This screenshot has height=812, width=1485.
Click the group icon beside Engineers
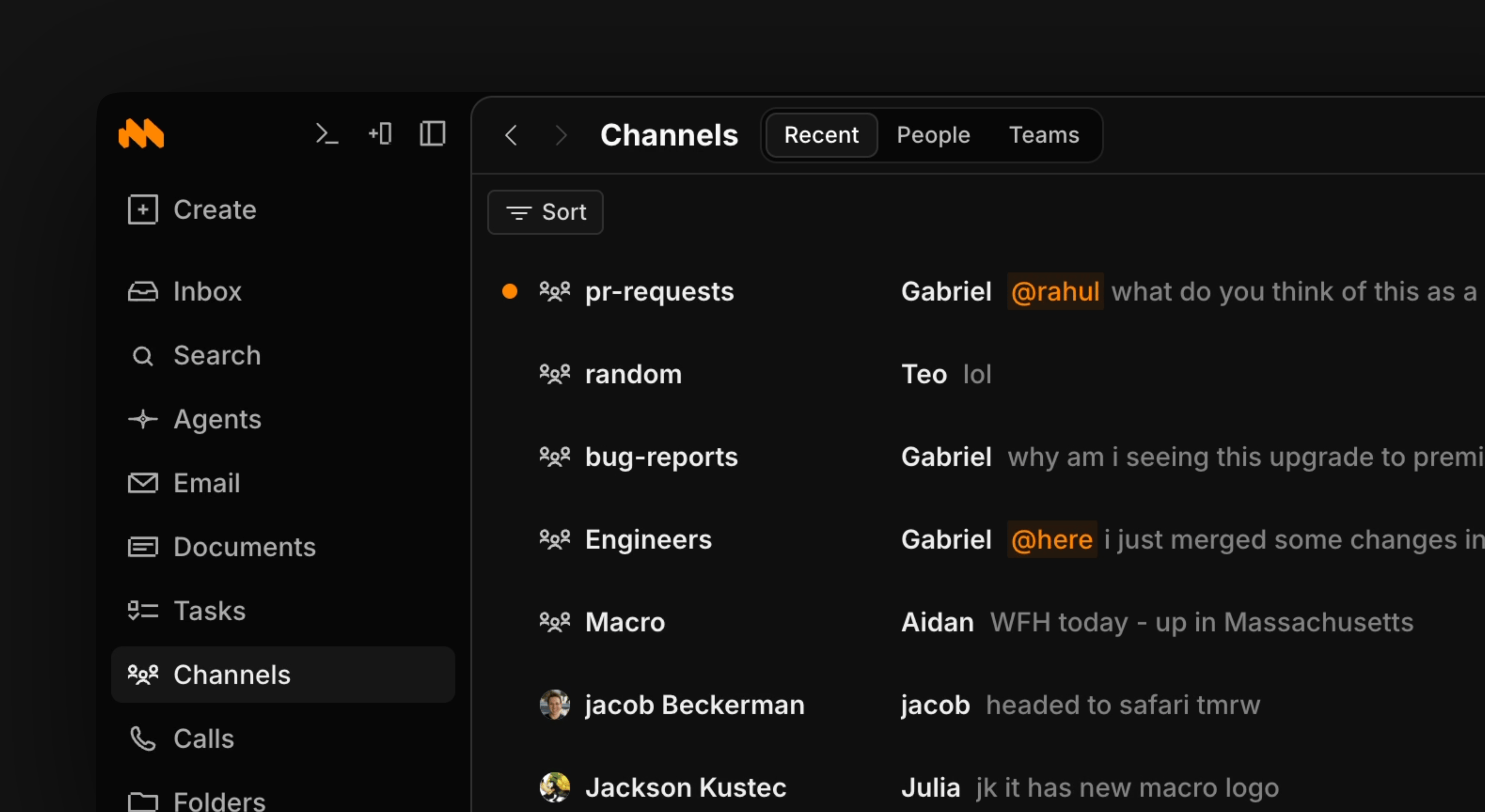tap(554, 540)
